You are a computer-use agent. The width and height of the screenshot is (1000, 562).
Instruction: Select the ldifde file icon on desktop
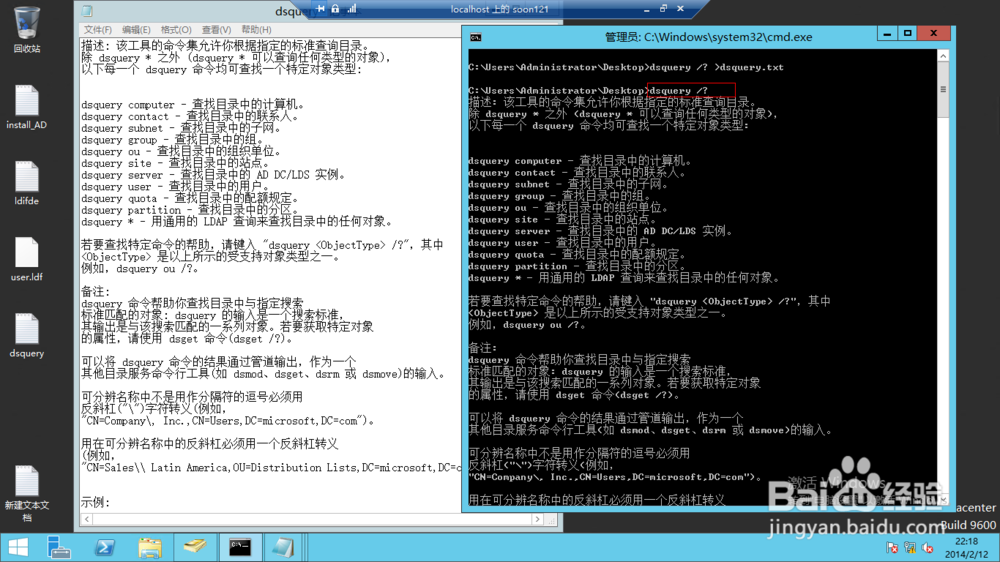pyautogui.click(x=26, y=183)
